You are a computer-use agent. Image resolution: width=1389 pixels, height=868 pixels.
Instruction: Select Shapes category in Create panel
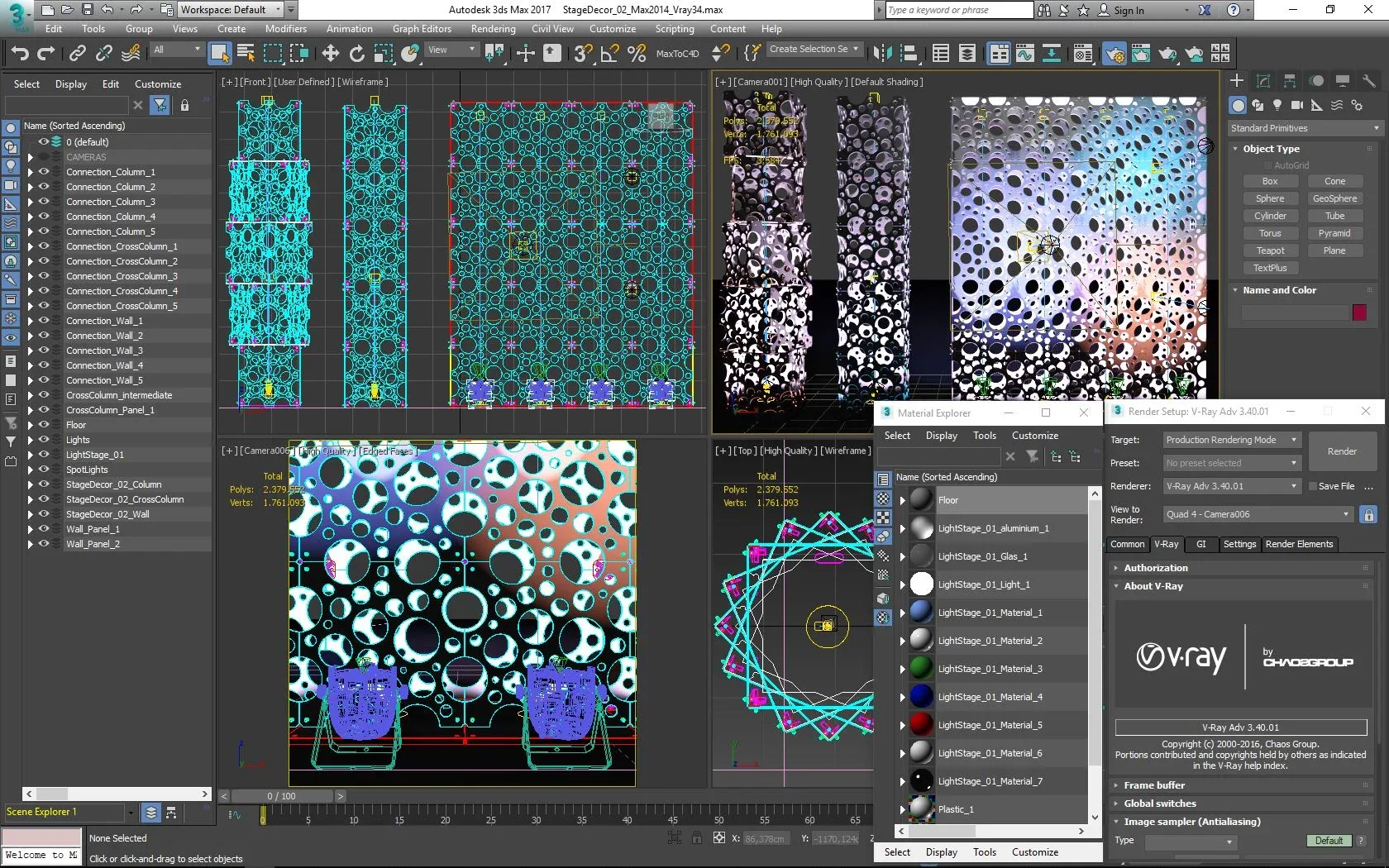tap(1258, 105)
